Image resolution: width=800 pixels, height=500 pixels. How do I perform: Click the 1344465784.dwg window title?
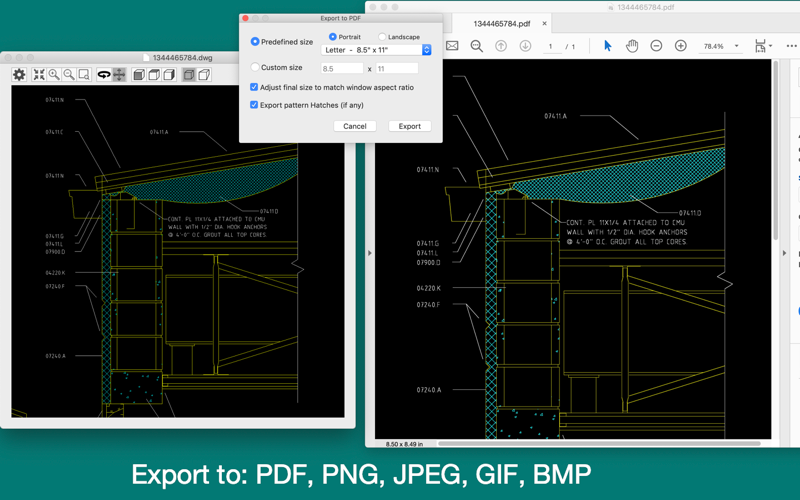(x=182, y=58)
